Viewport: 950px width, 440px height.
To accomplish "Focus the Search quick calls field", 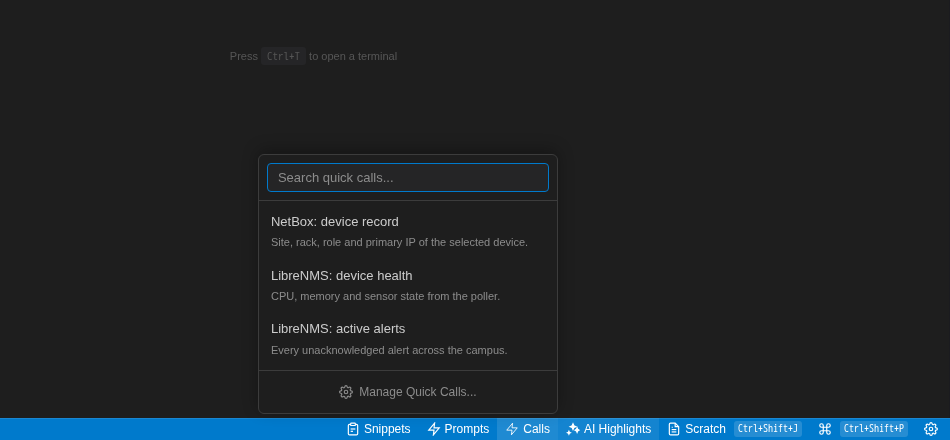I will click(408, 178).
